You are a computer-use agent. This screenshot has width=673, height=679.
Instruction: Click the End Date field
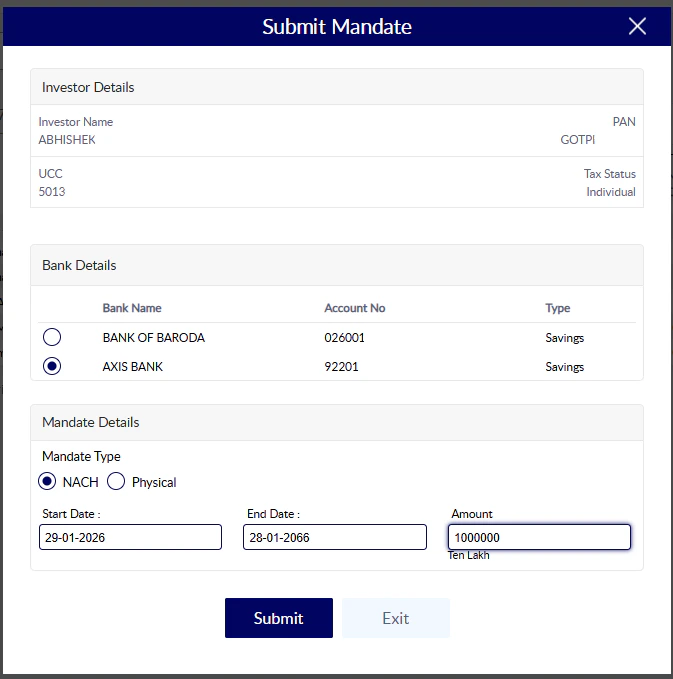pos(335,537)
